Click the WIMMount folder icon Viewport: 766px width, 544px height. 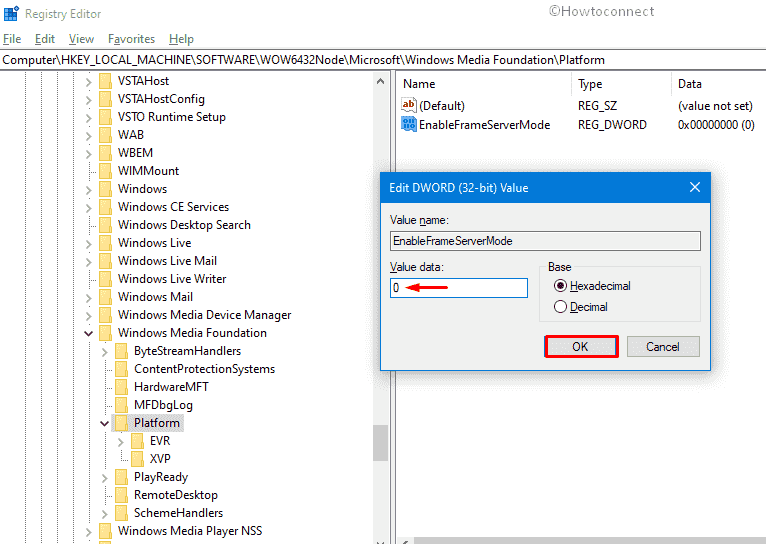click(x=105, y=171)
